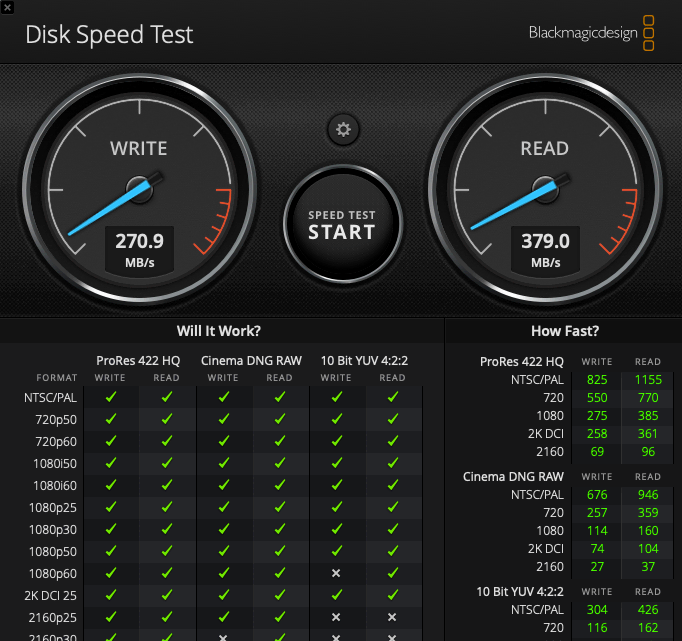Click the write speed gauge needle
The width and height of the screenshot is (682, 641).
point(112,207)
